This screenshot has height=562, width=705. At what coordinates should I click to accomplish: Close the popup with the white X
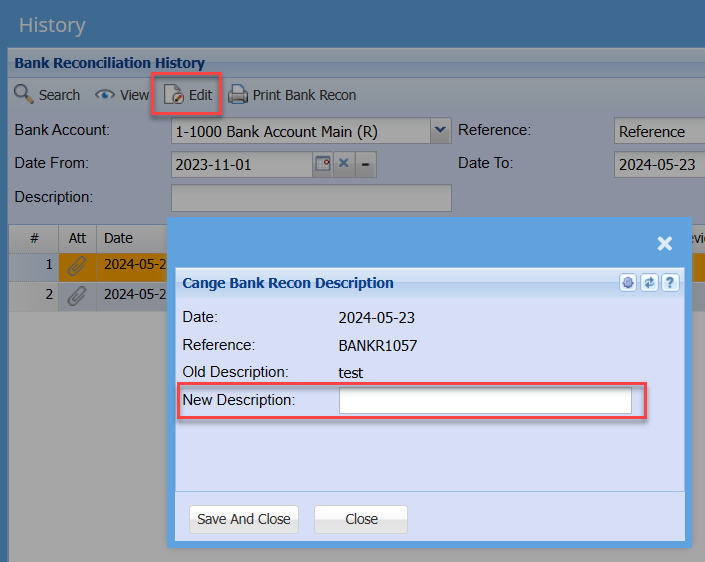[x=664, y=243]
